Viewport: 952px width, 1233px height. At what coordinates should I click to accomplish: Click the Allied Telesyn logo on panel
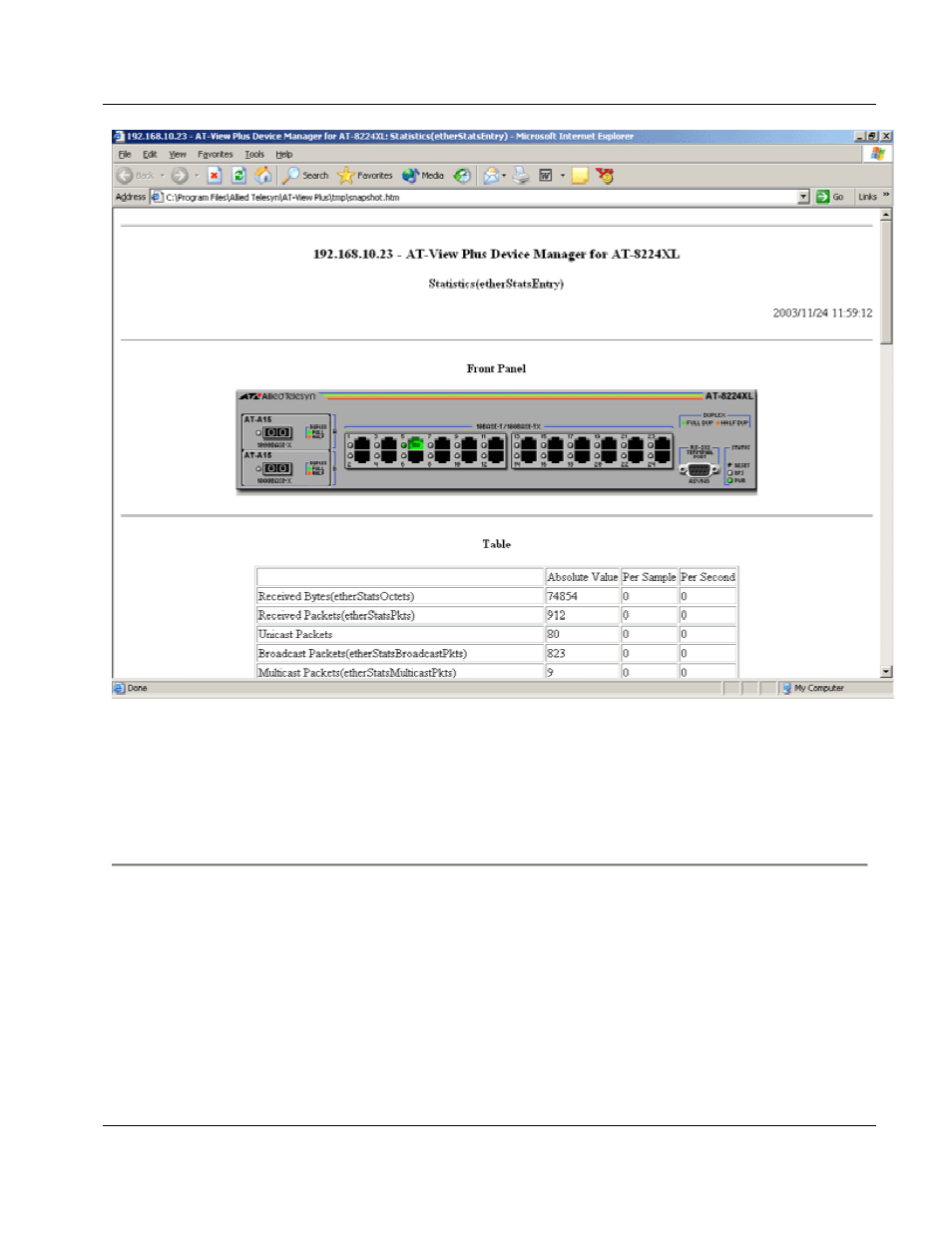pyautogui.click(x=278, y=396)
